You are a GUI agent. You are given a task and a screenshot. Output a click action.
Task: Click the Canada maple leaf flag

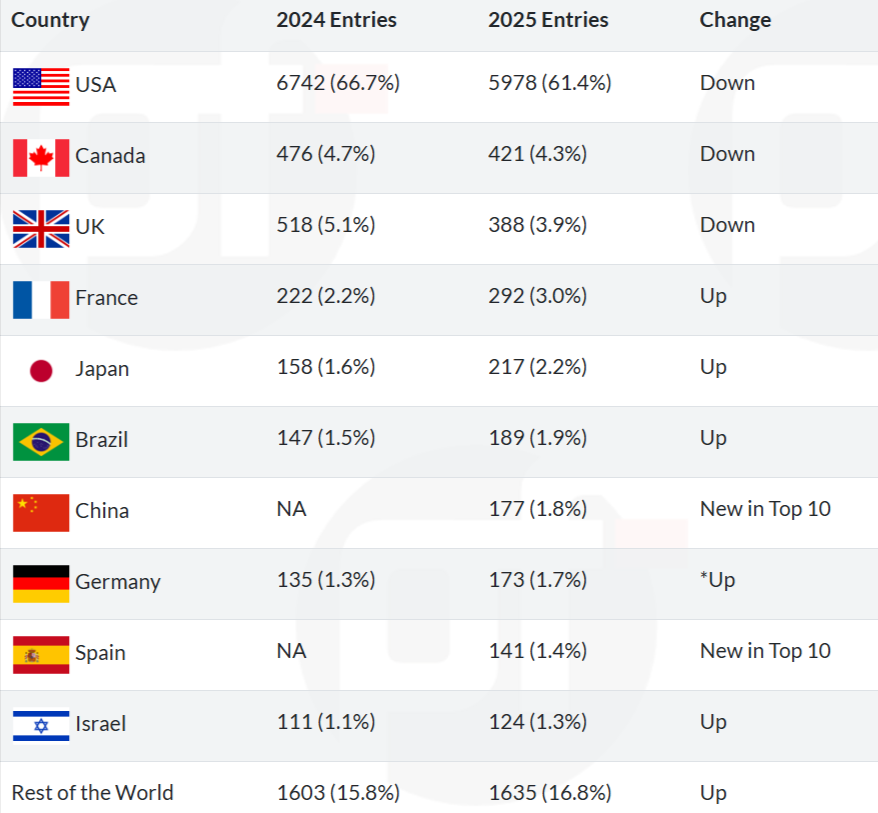point(41,157)
